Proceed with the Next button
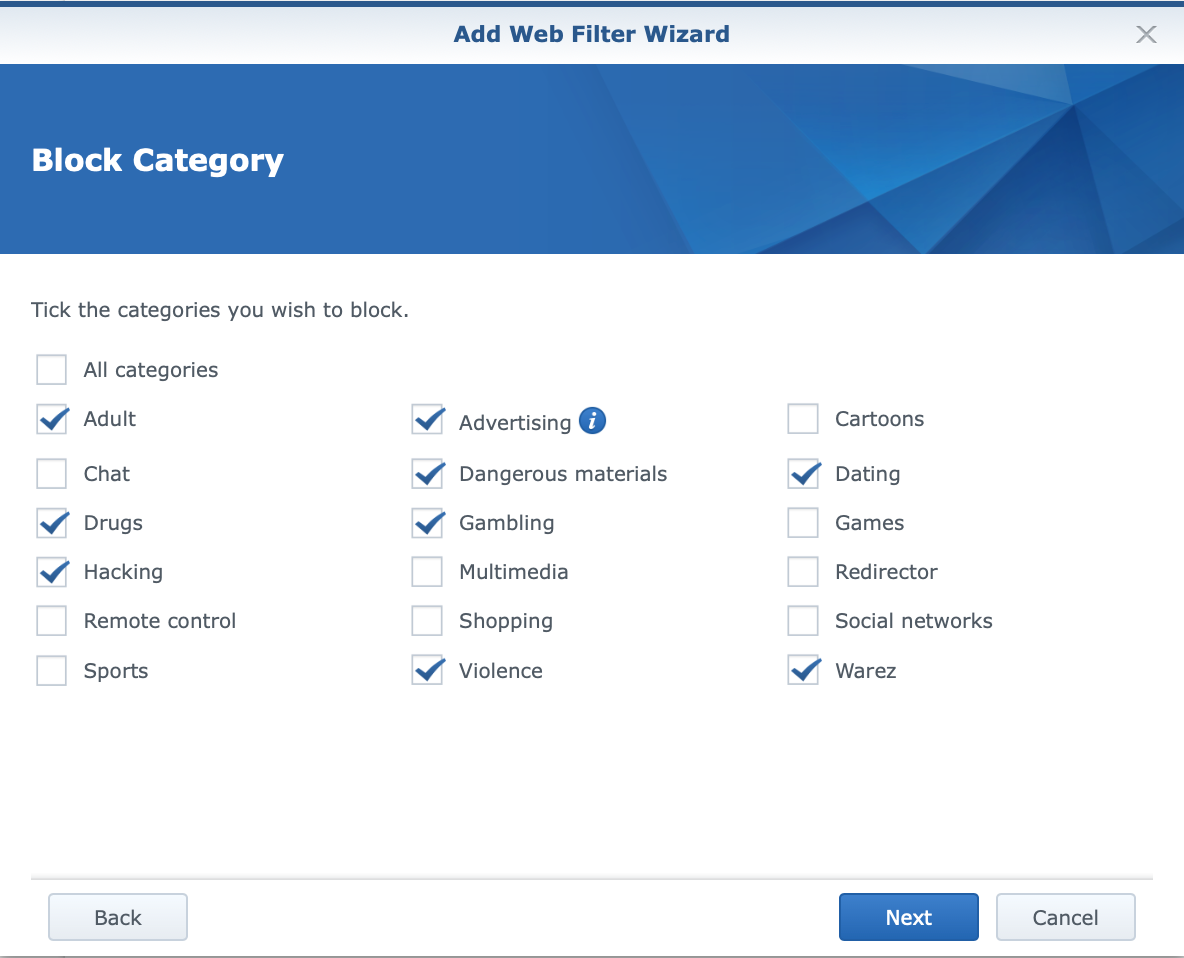This screenshot has height=958, width=1184. pos(908,917)
